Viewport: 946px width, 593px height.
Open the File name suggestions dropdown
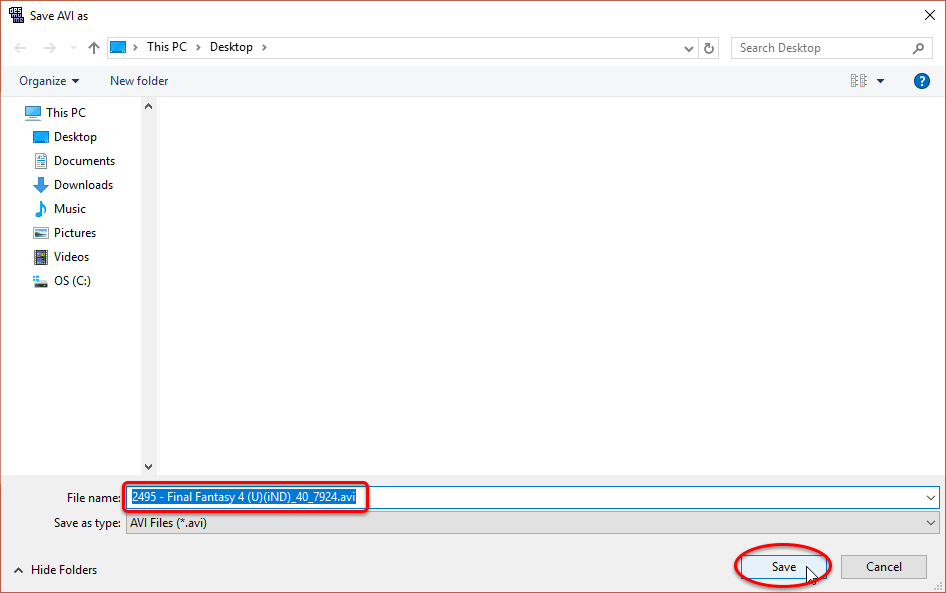click(931, 497)
